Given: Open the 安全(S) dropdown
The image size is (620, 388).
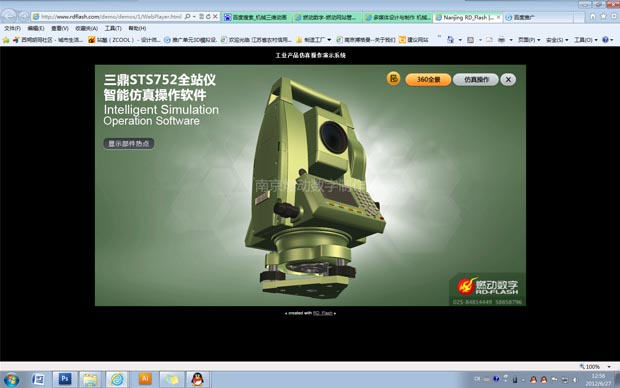Looking at the screenshot, I should click(x=557, y=40).
